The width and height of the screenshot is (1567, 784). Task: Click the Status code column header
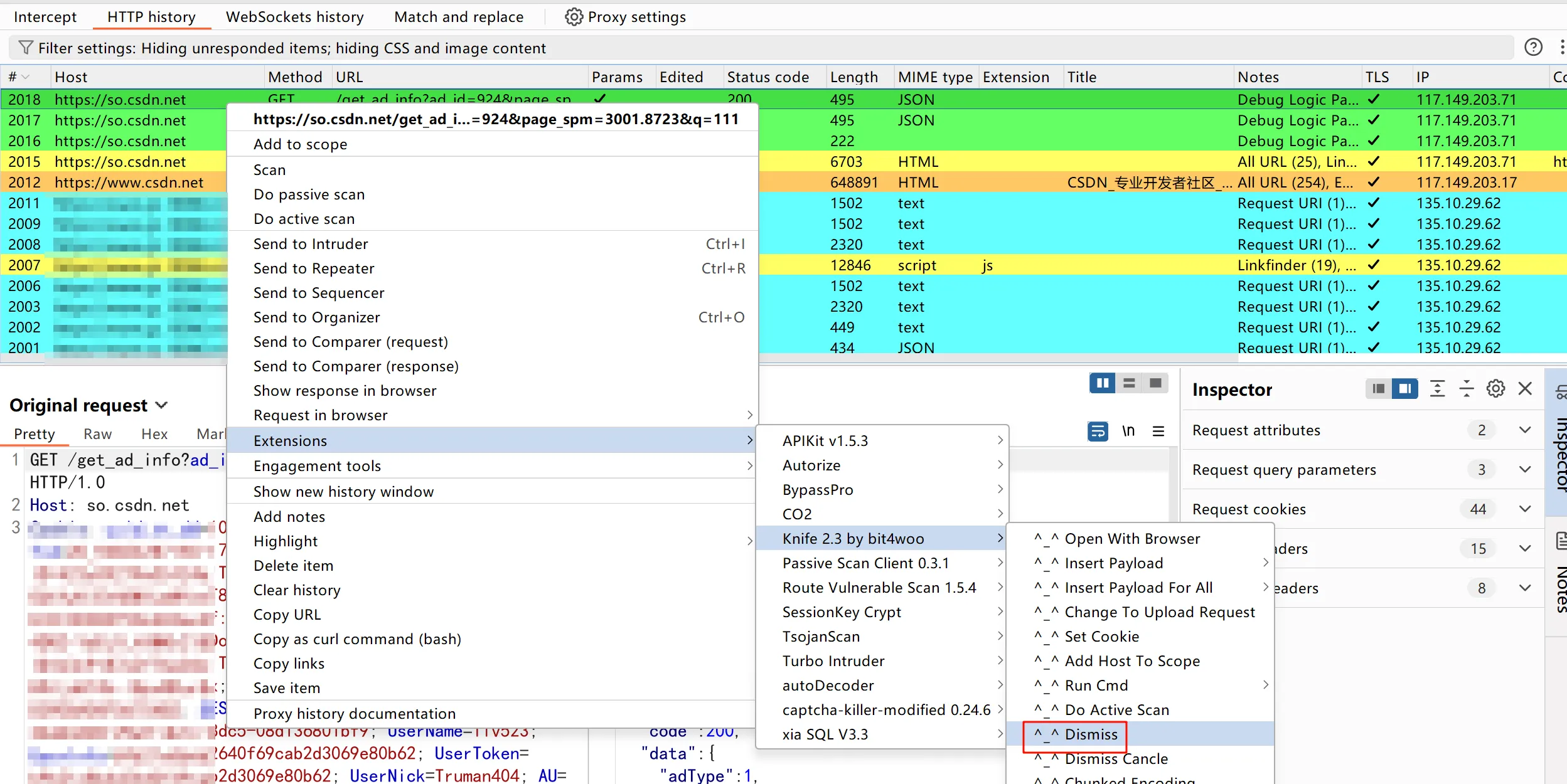click(x=767, y=77)
